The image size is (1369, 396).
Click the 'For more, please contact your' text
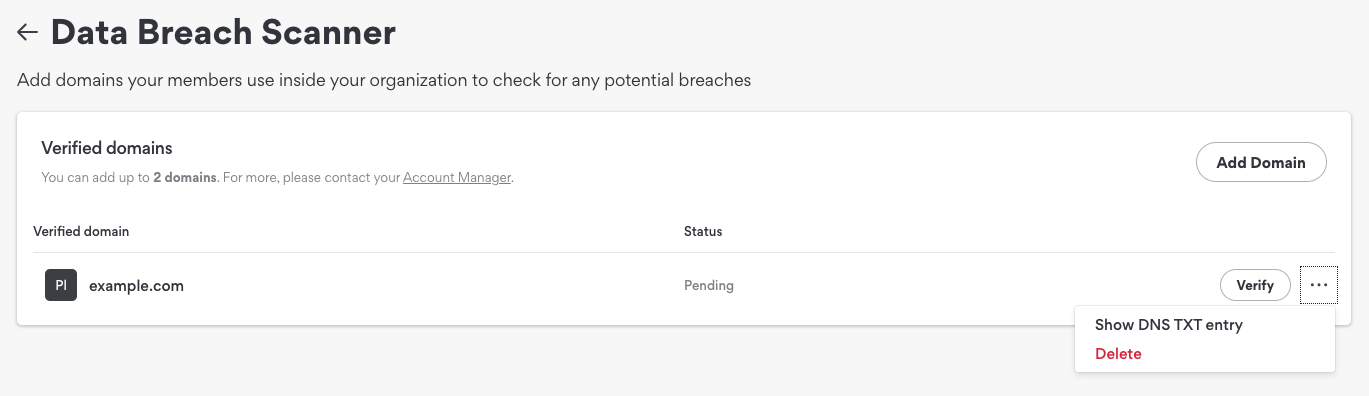coord(311,178)
